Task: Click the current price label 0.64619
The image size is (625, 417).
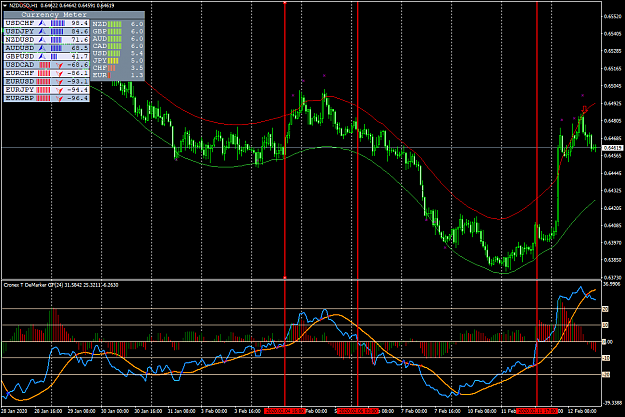Action: (613, 148)
